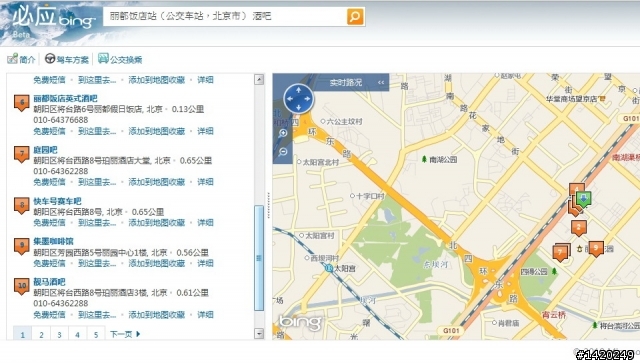Click the 必应 bing logo at top
640x363 pixels.
coord(54,18)
